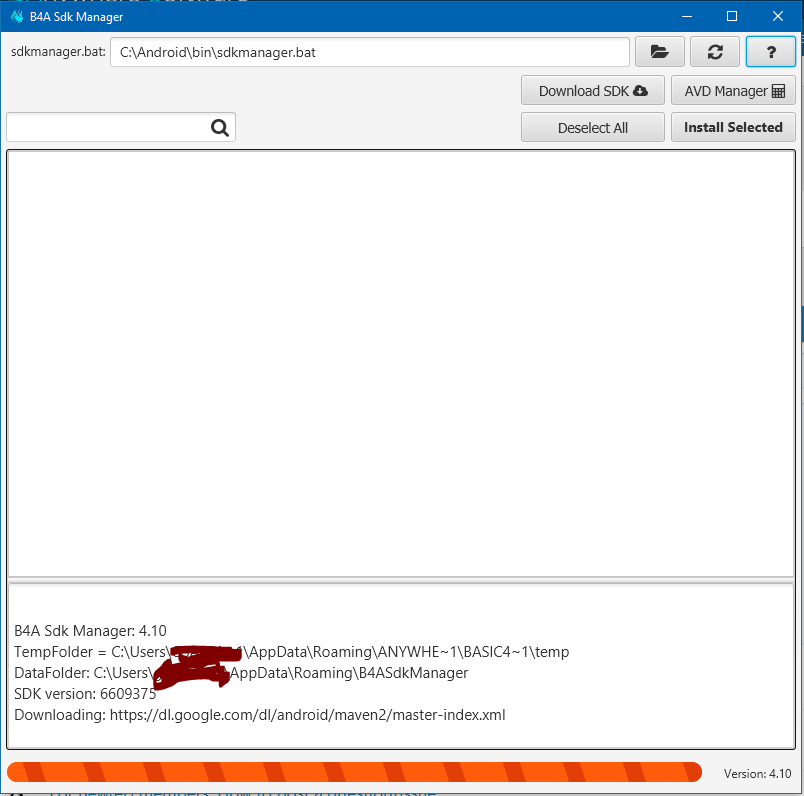
Task: Focus the sdkmanager.bat path field
Action: tap(370, 52)
